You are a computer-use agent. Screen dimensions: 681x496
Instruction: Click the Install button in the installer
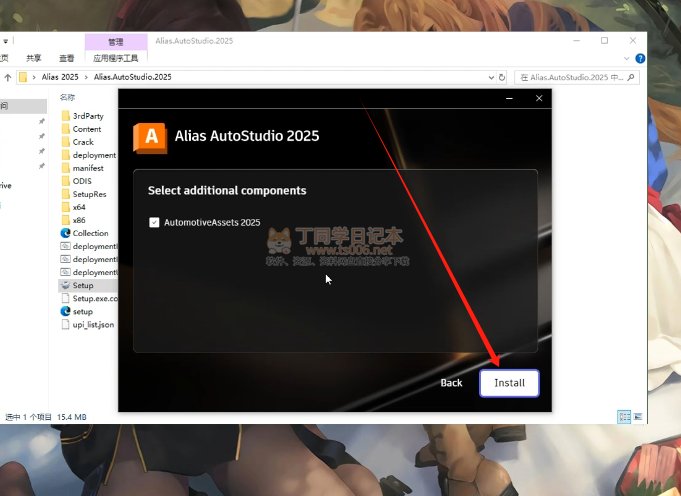coord(509,383)
